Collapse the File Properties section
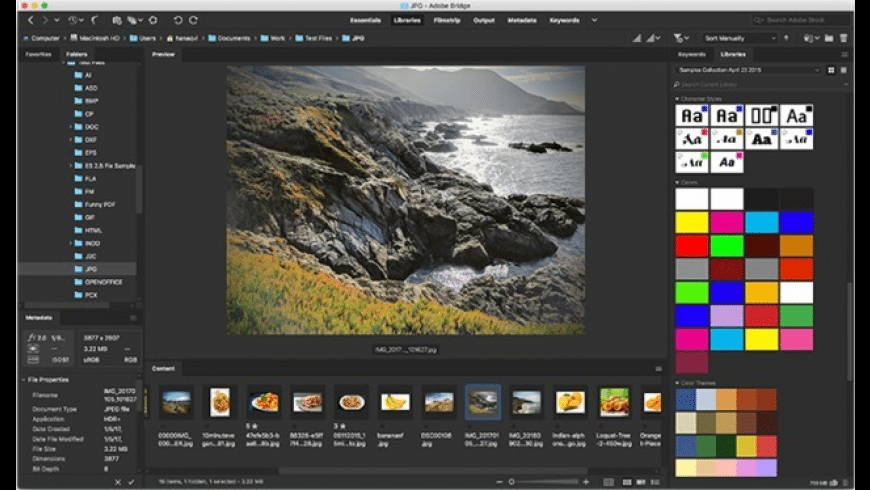Image resolution: width=870 pixels, height=490 pixels. tap(24, 380)
